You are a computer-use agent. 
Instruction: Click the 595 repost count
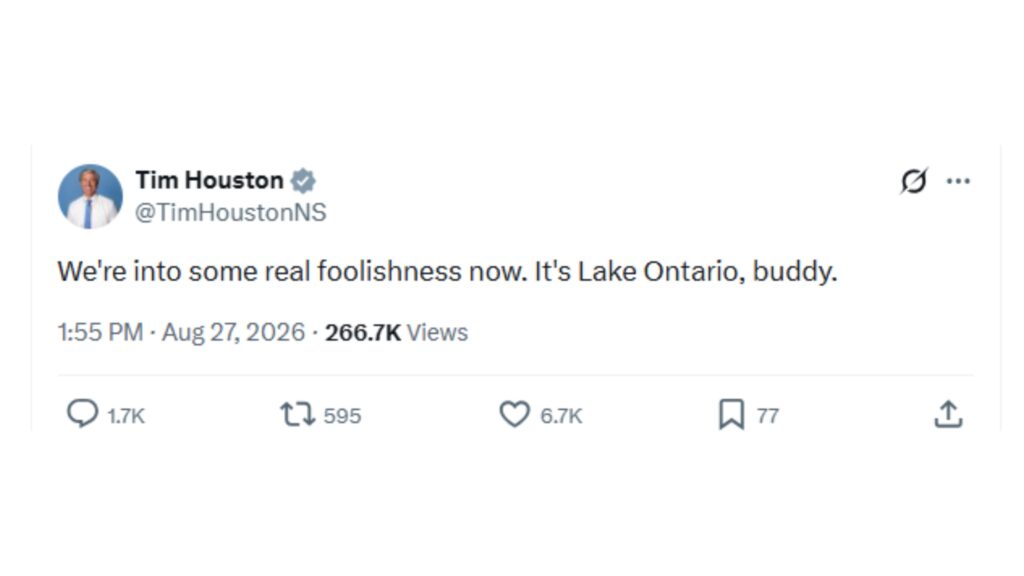click(x=342, y=416)
